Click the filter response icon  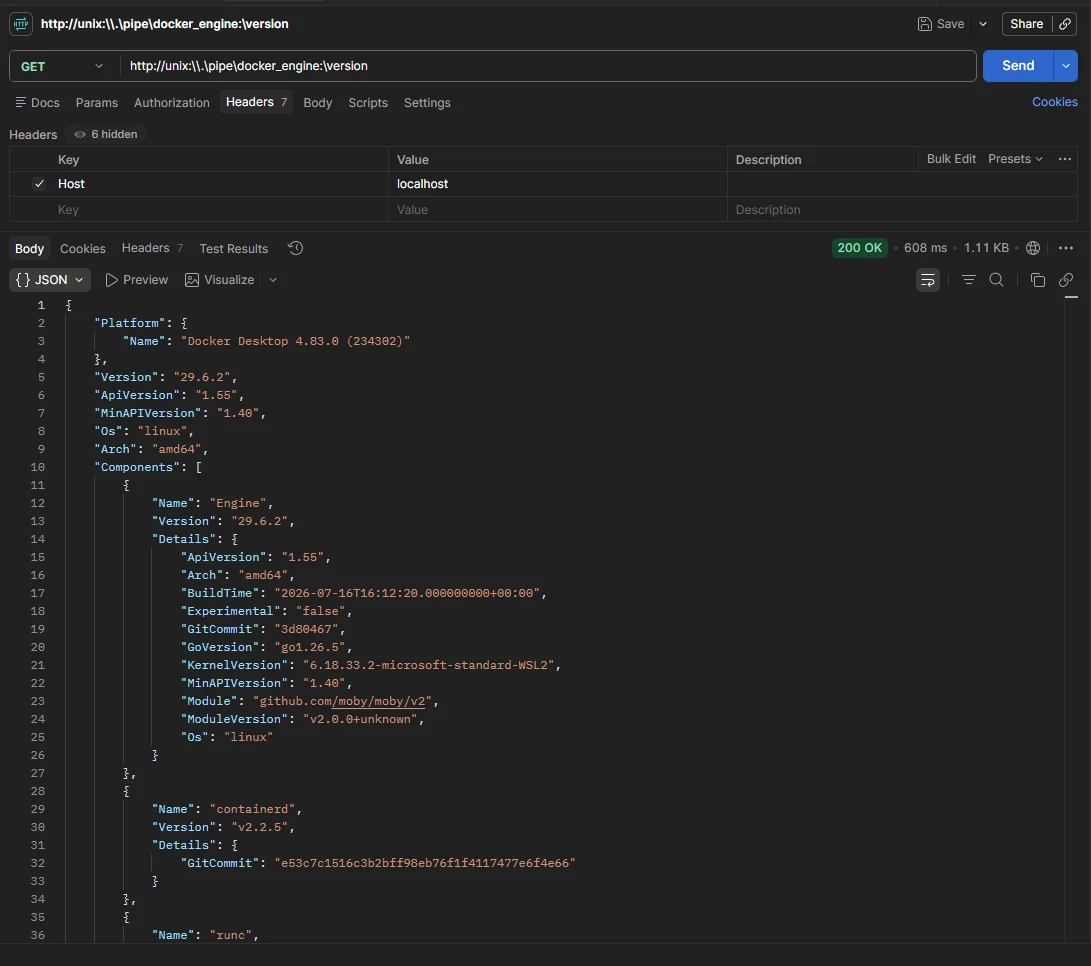[x=968, y=280]
